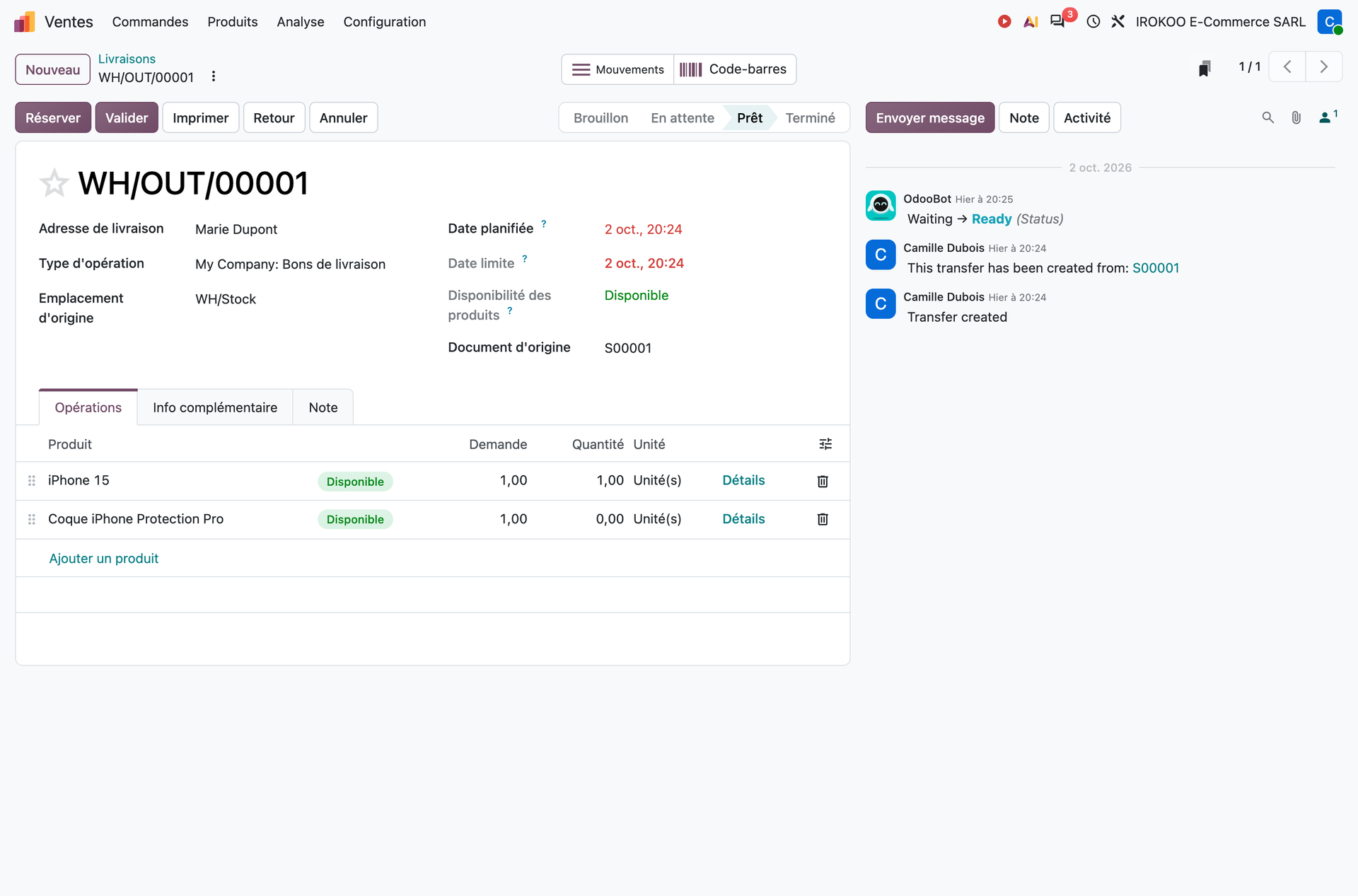
Task: Click the Valider button
Action: [x=127, y=117]
